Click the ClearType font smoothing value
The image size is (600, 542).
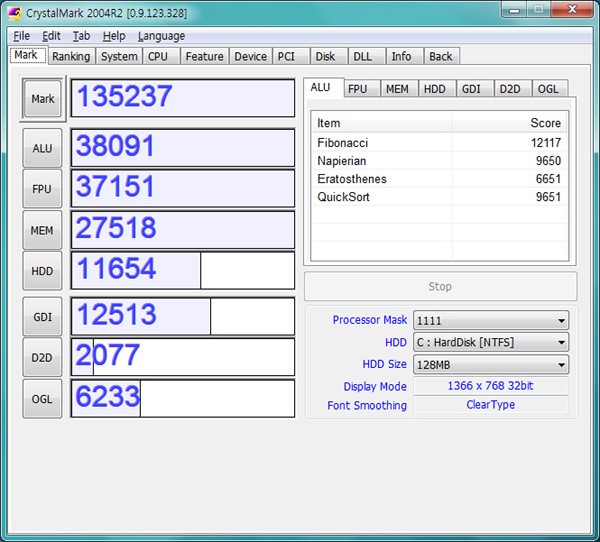[491, 405]
